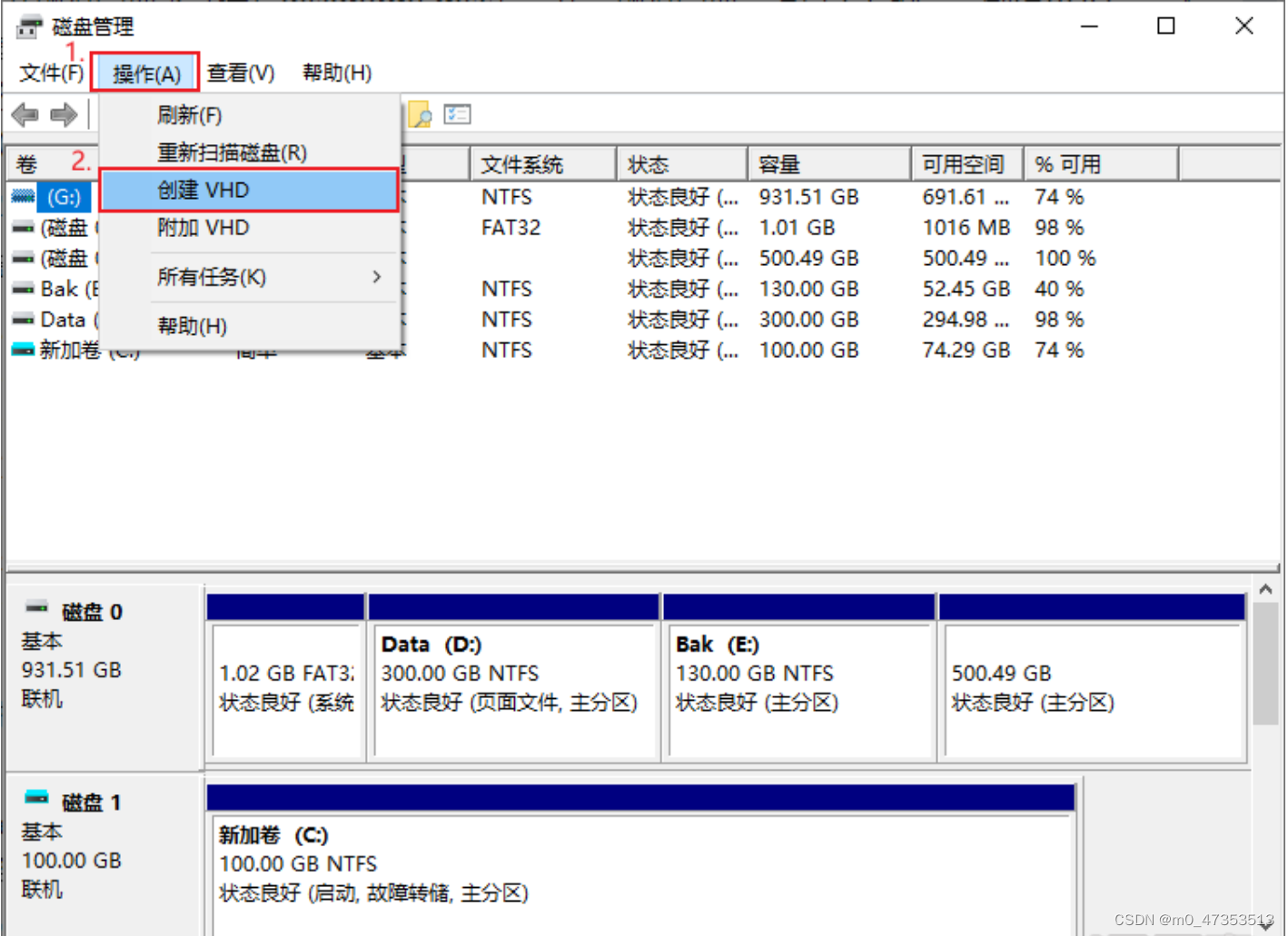Image resolution: width=1288 pixels, height=936 pixels.
Task: Click the 300.00 GB capacity cell in list
Action: point(809,320)
